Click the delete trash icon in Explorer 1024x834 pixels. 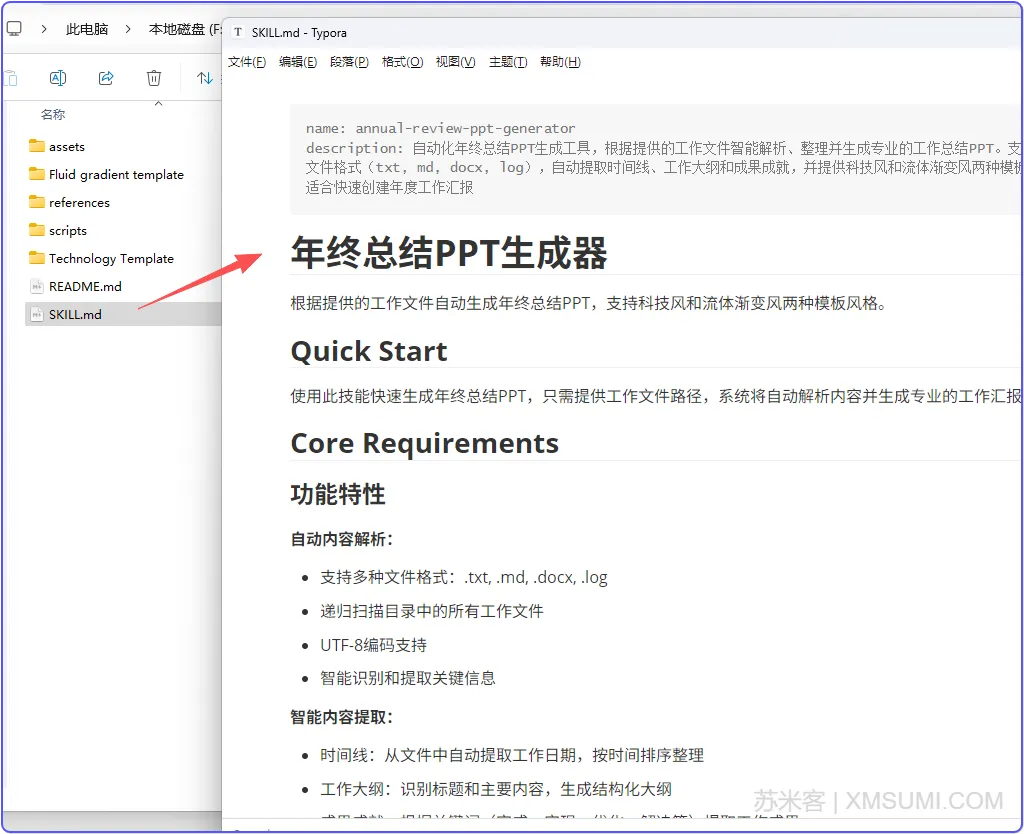pyautogui.click(x=153, y=78)
